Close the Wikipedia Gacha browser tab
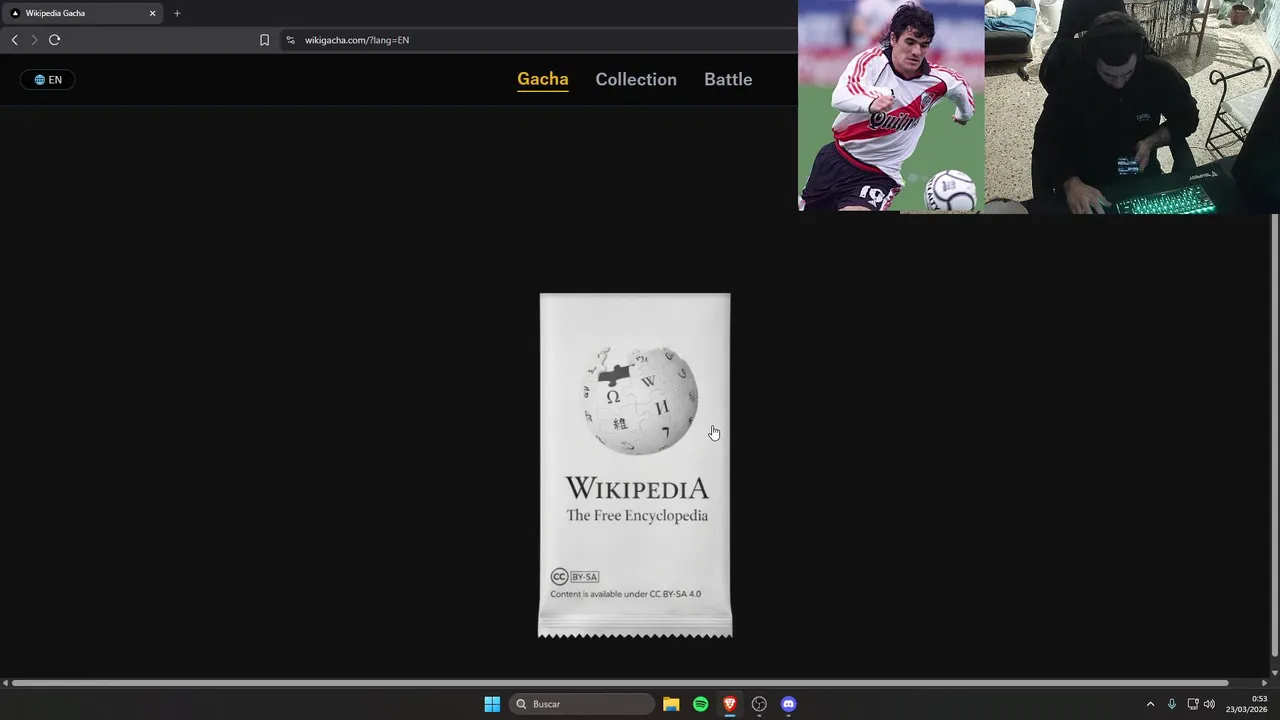The width and height of the screenshot is (1280, 720). click(153, 13)
